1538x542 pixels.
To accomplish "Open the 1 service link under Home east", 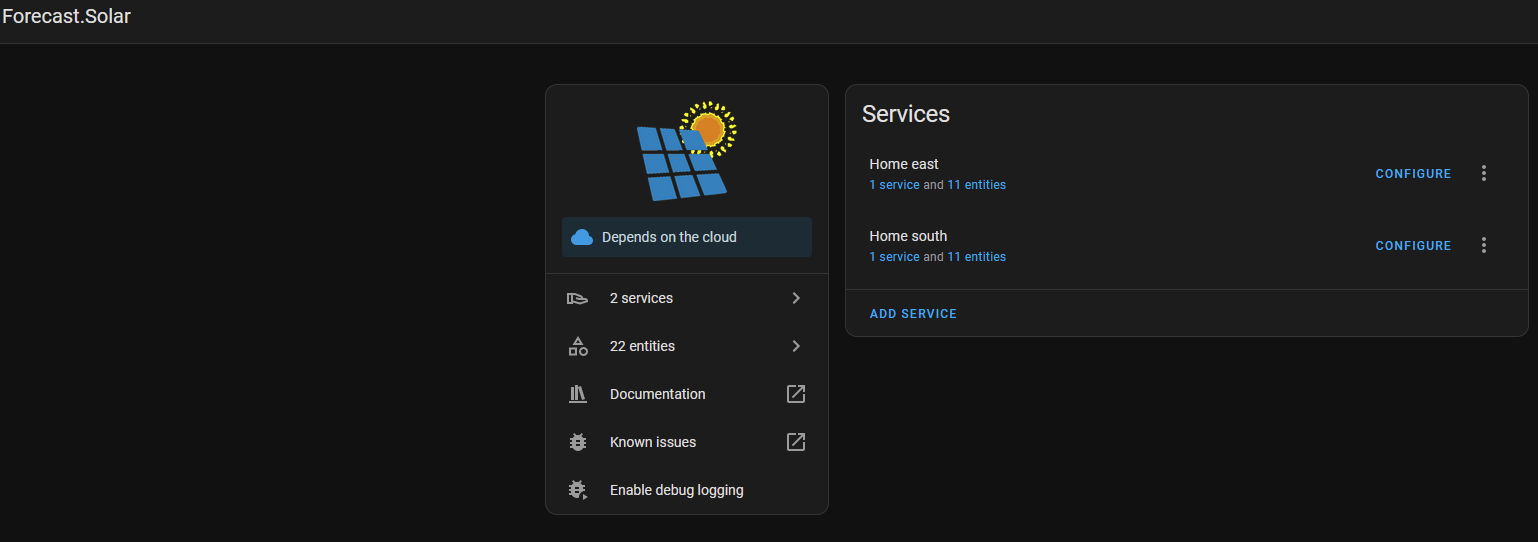I will [894, 185].
